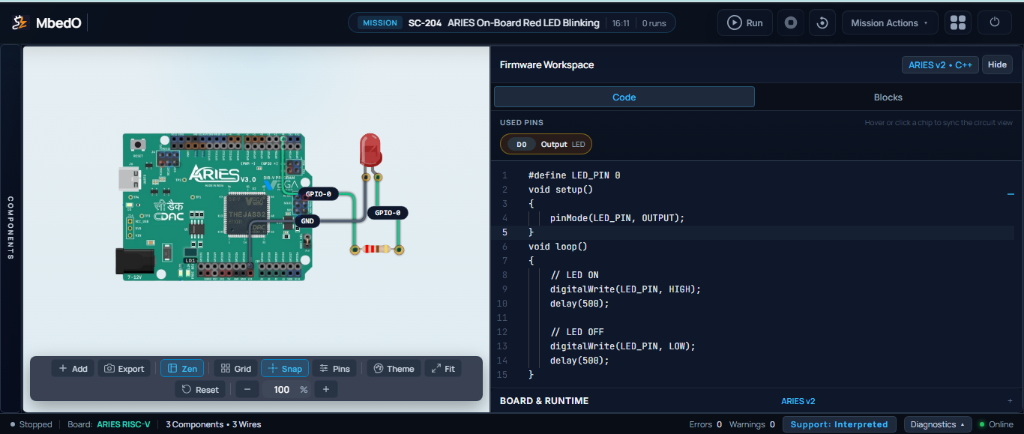
Task: Select the D0 Output LED pin chip
Action: tap(546, 144)
